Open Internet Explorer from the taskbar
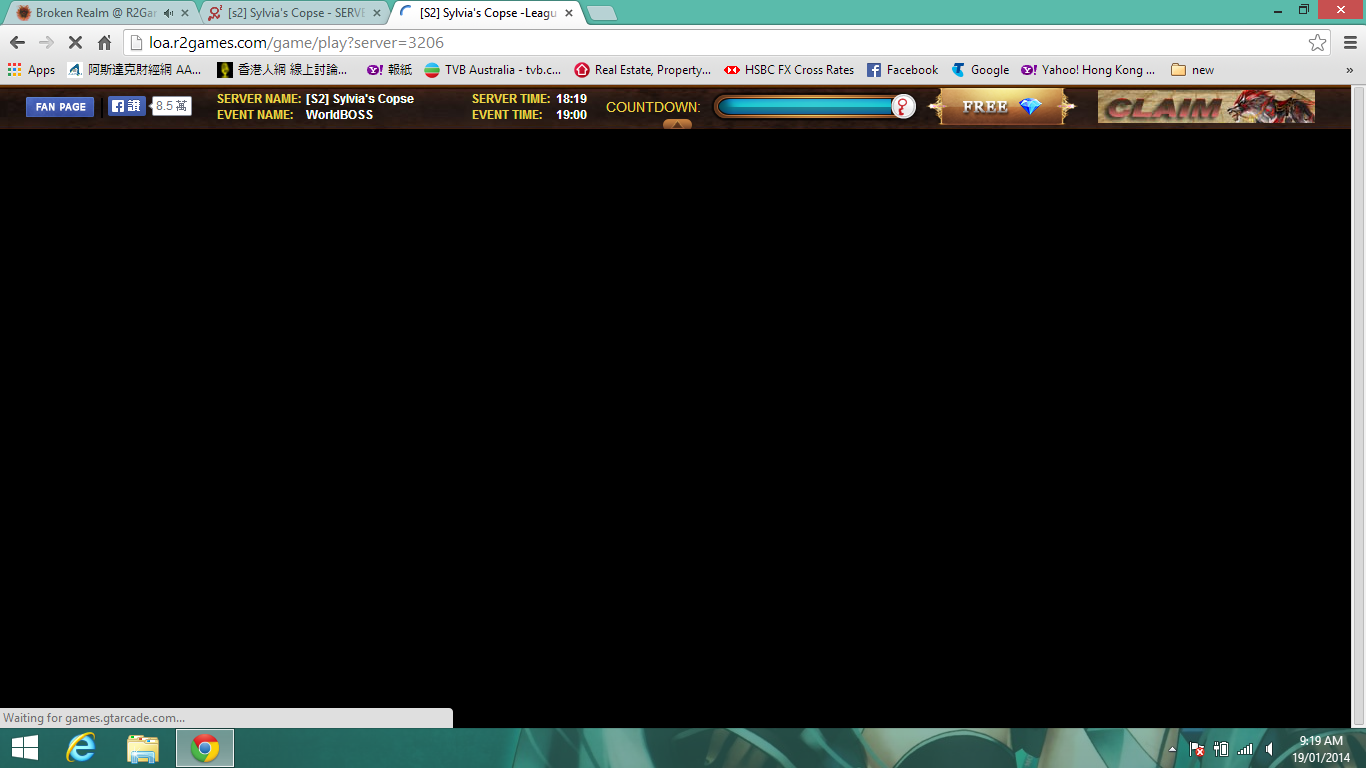 80,748
